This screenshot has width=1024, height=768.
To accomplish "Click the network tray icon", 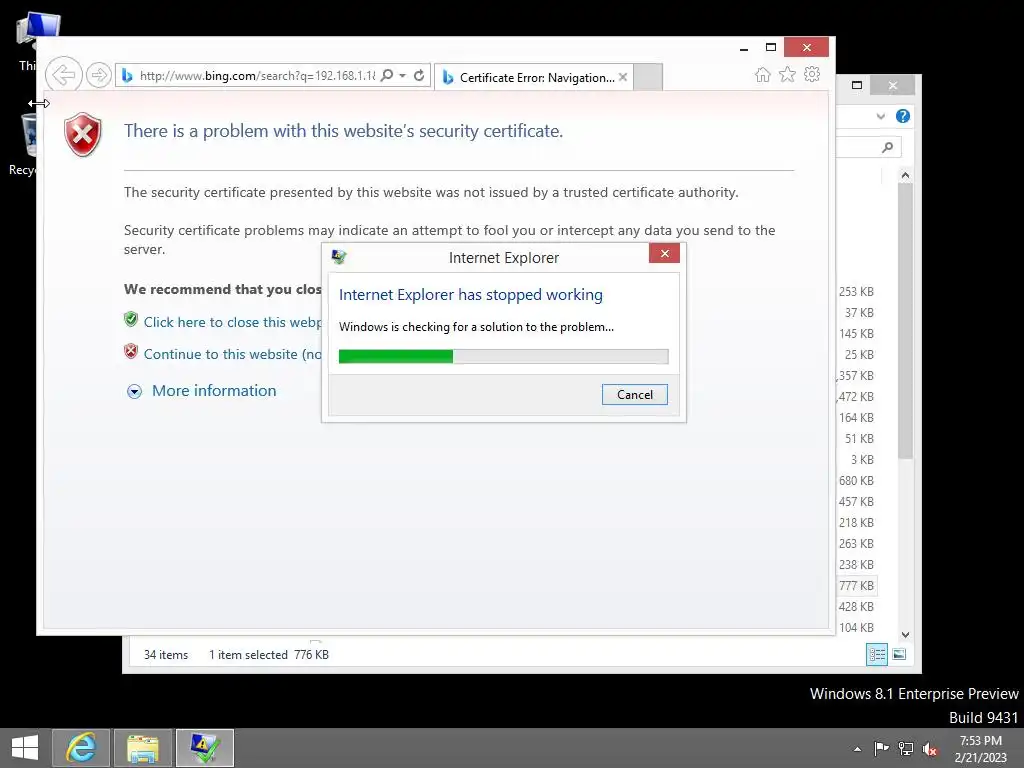I will click(x=906, y=749).
